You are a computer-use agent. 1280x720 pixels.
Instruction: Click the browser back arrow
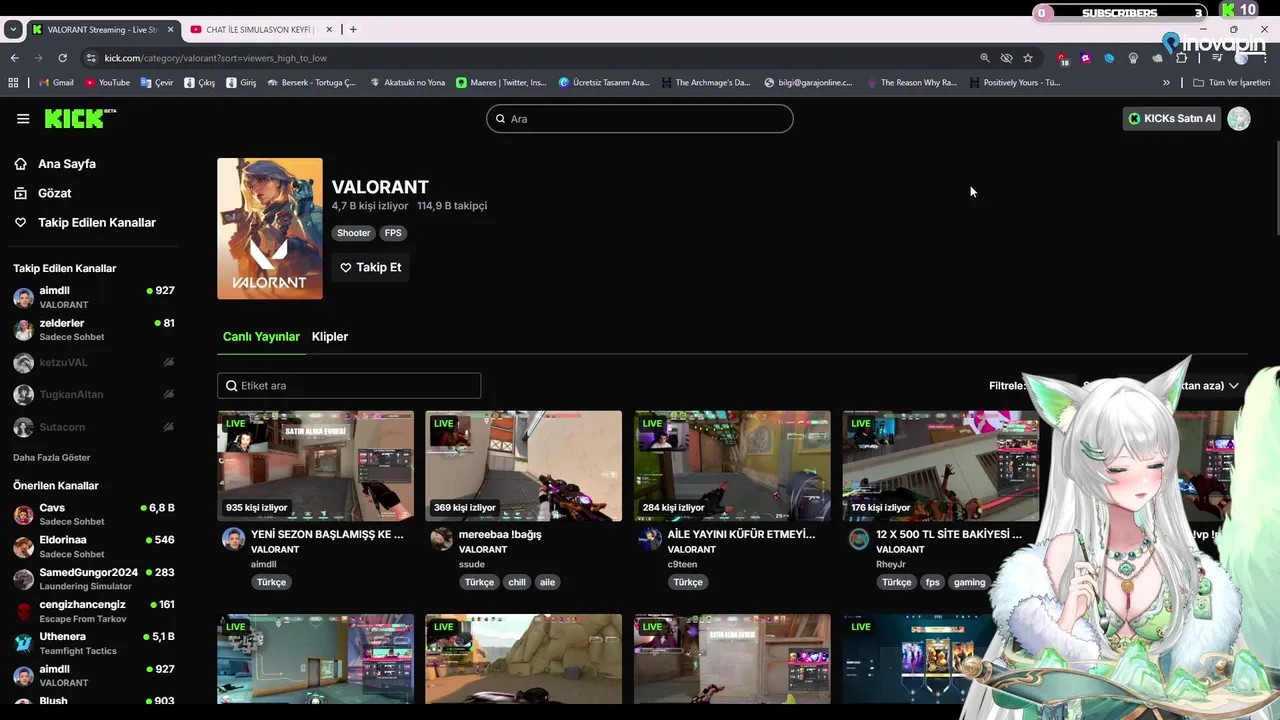(14, 58)
